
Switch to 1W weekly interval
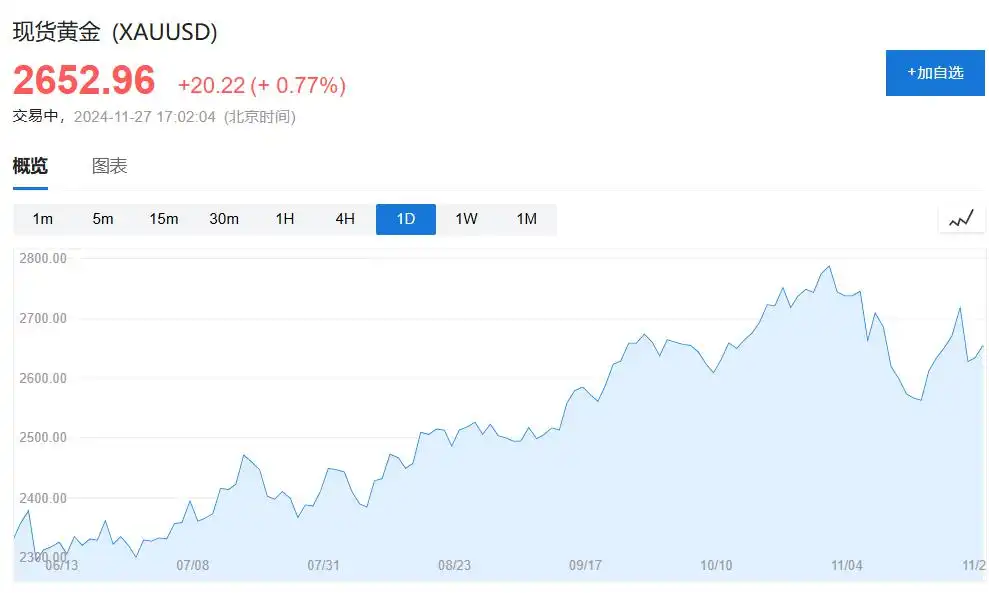click(x=466, y=219)
